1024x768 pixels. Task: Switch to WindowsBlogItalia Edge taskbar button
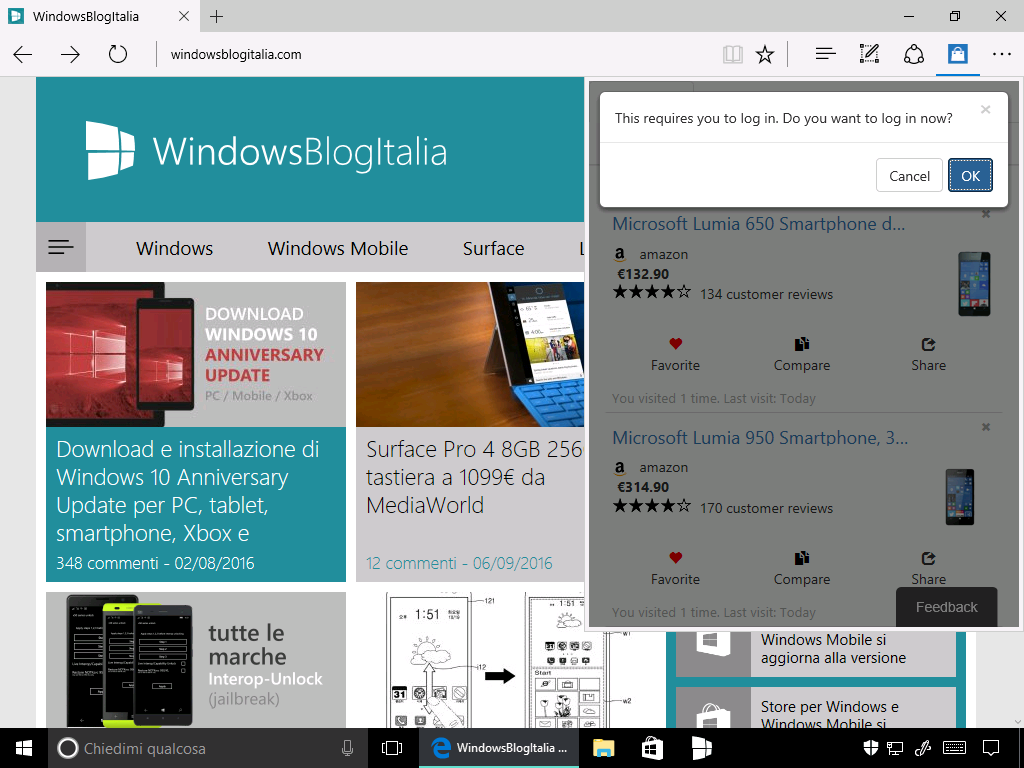pos(499,748)
